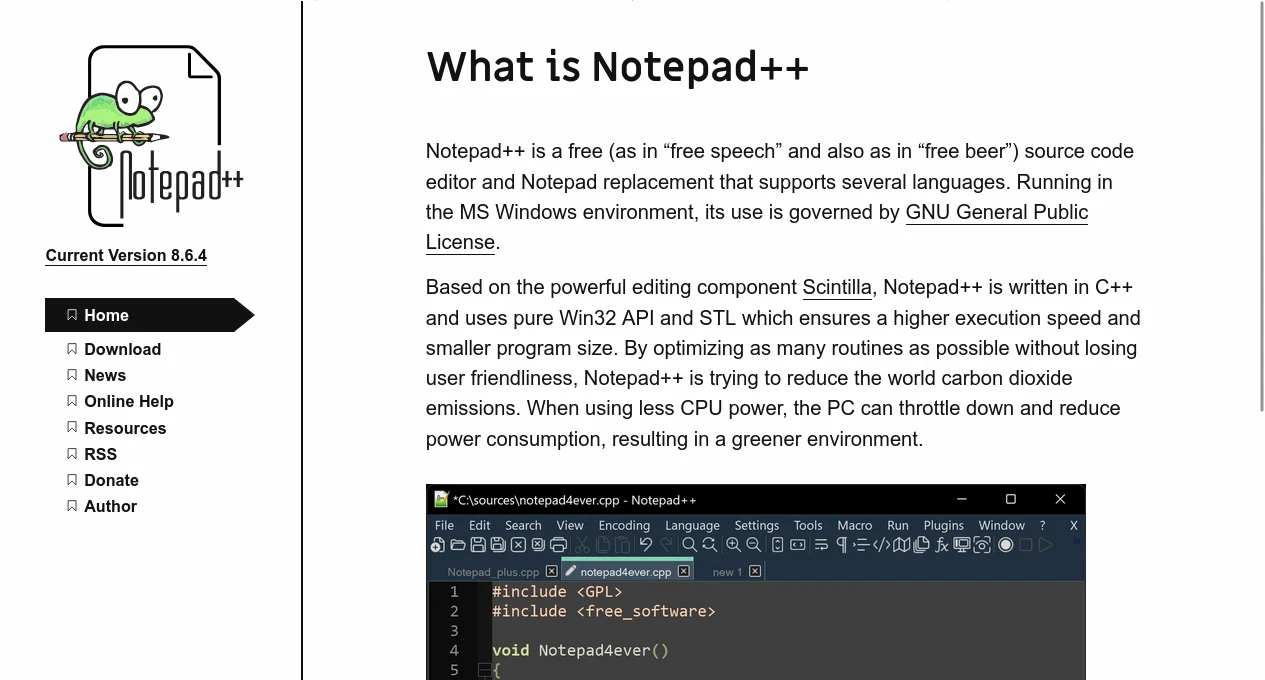Collapse the code fold marker on line 5
The image size is (1265, 680).
click(484, 670)
